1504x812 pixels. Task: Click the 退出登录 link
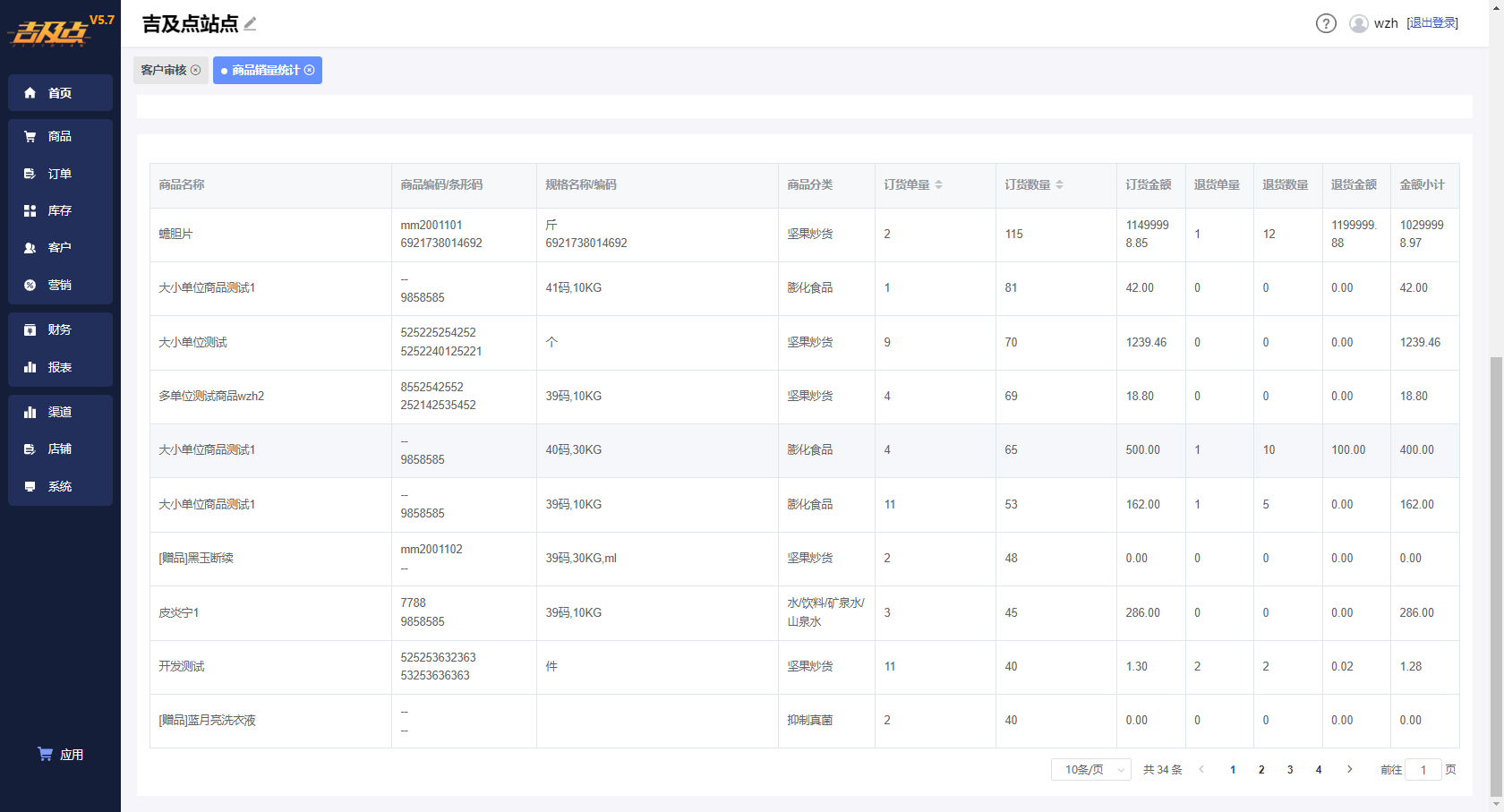1432,23
